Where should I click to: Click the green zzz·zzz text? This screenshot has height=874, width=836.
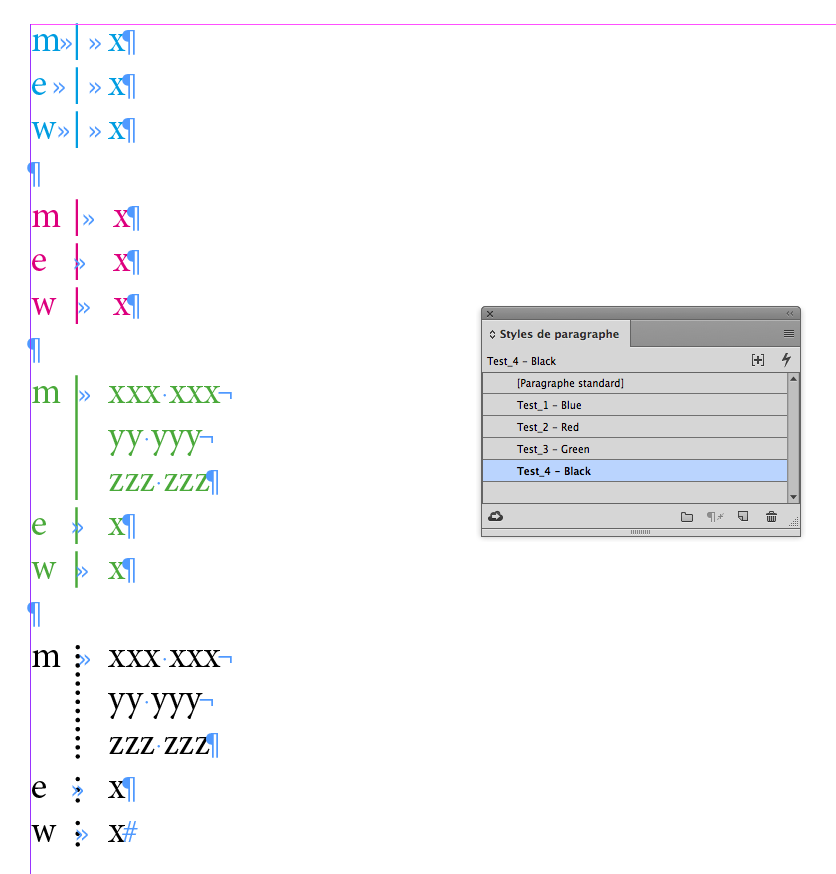(x=158, y=482)
